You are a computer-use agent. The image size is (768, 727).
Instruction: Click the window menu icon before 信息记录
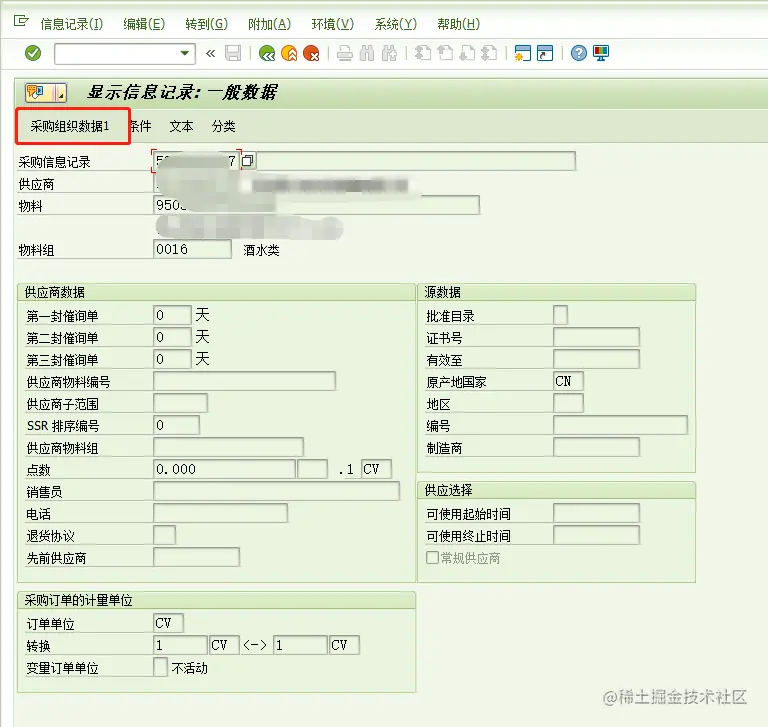[x=21, y=21]
